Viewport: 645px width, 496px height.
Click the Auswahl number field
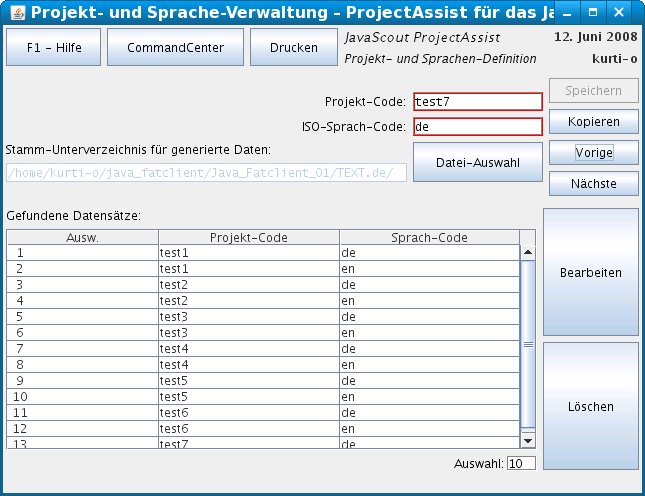pos(521,463)
